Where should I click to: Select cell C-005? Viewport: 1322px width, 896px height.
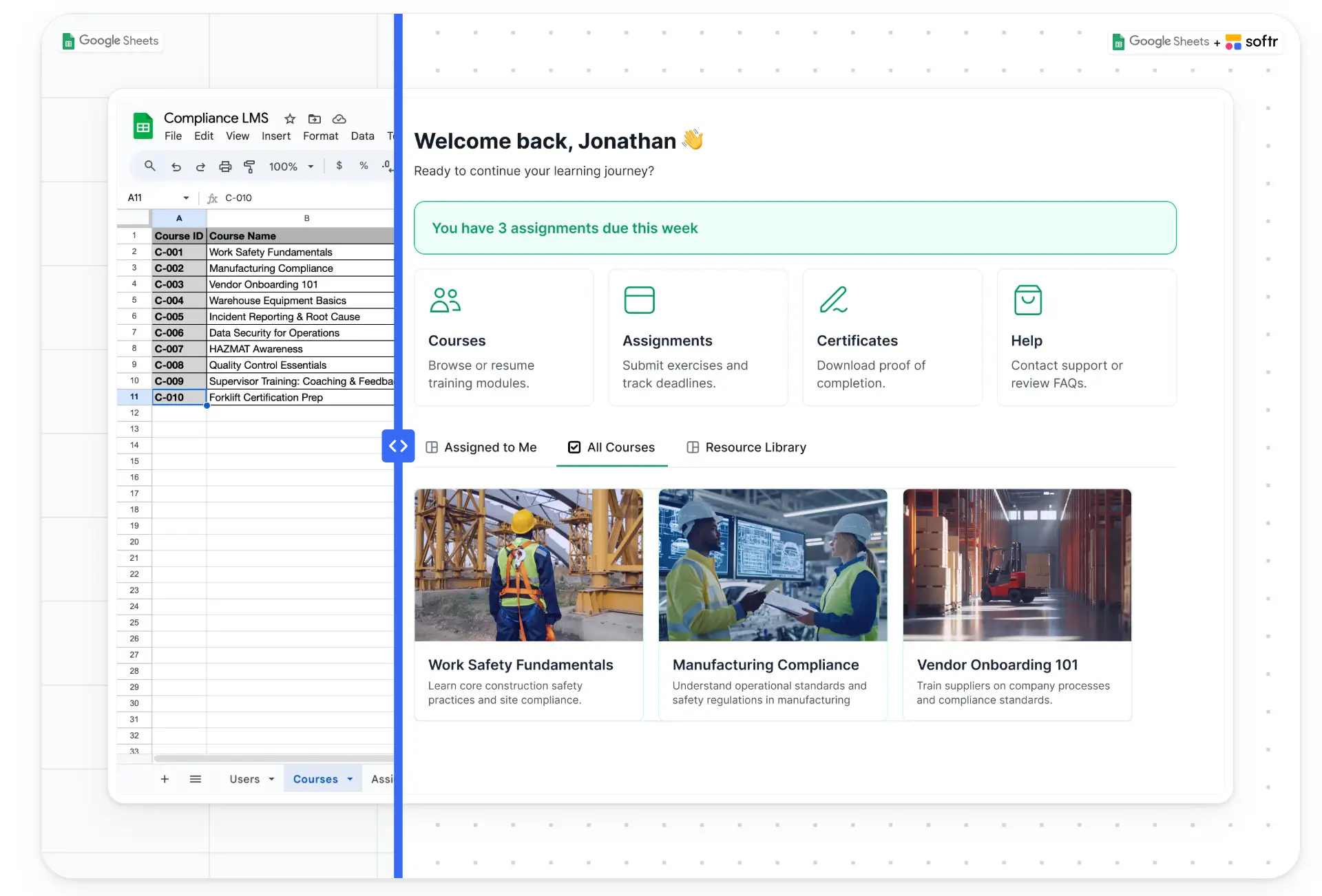[179, 317]
